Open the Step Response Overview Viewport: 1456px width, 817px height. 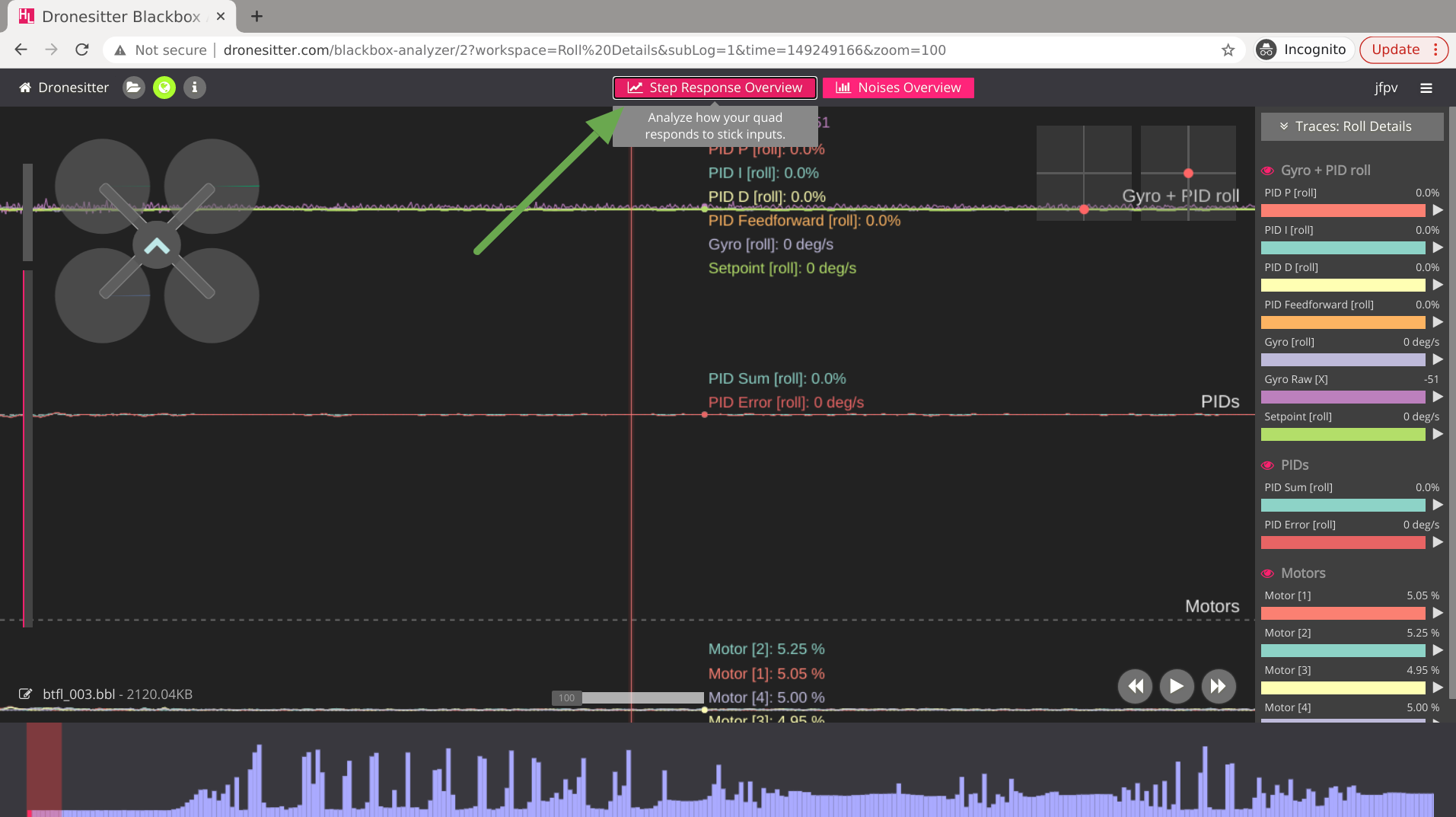tap(715, 88)
